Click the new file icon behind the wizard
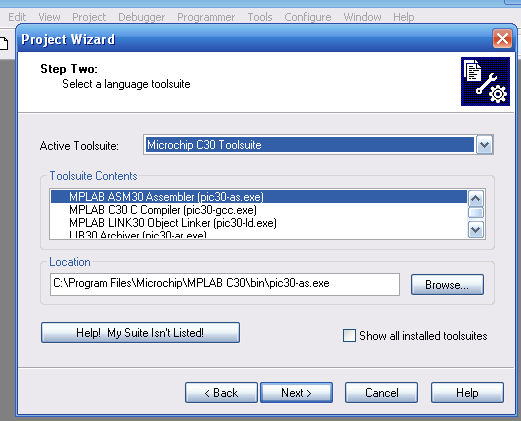 [x=3, y=44]
